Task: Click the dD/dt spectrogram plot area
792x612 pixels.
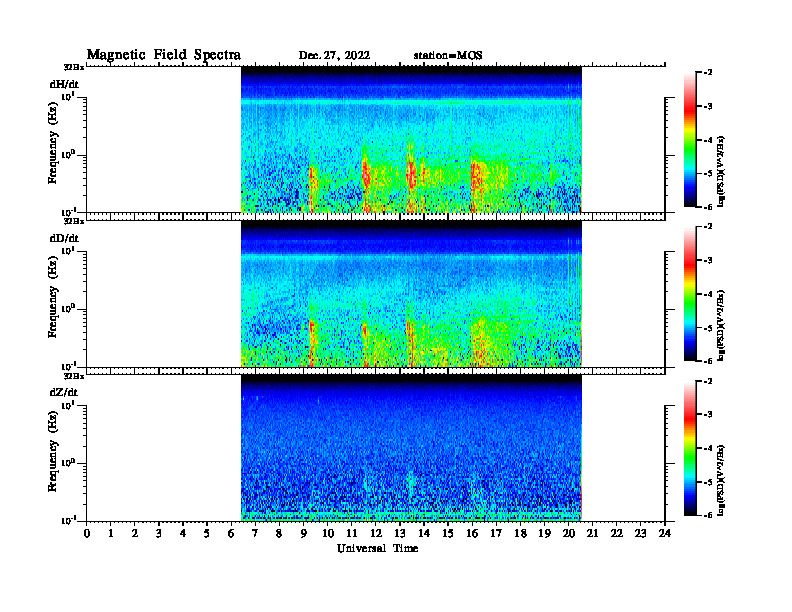Action: pos(411,294)
